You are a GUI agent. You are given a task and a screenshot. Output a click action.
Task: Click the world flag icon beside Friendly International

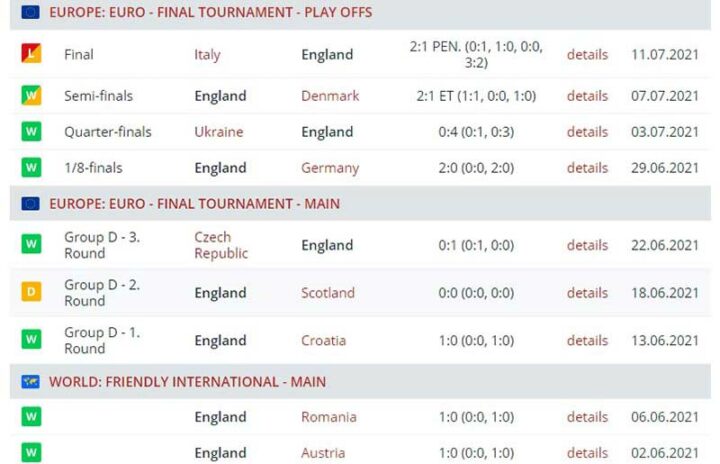(x=31, y=382)
